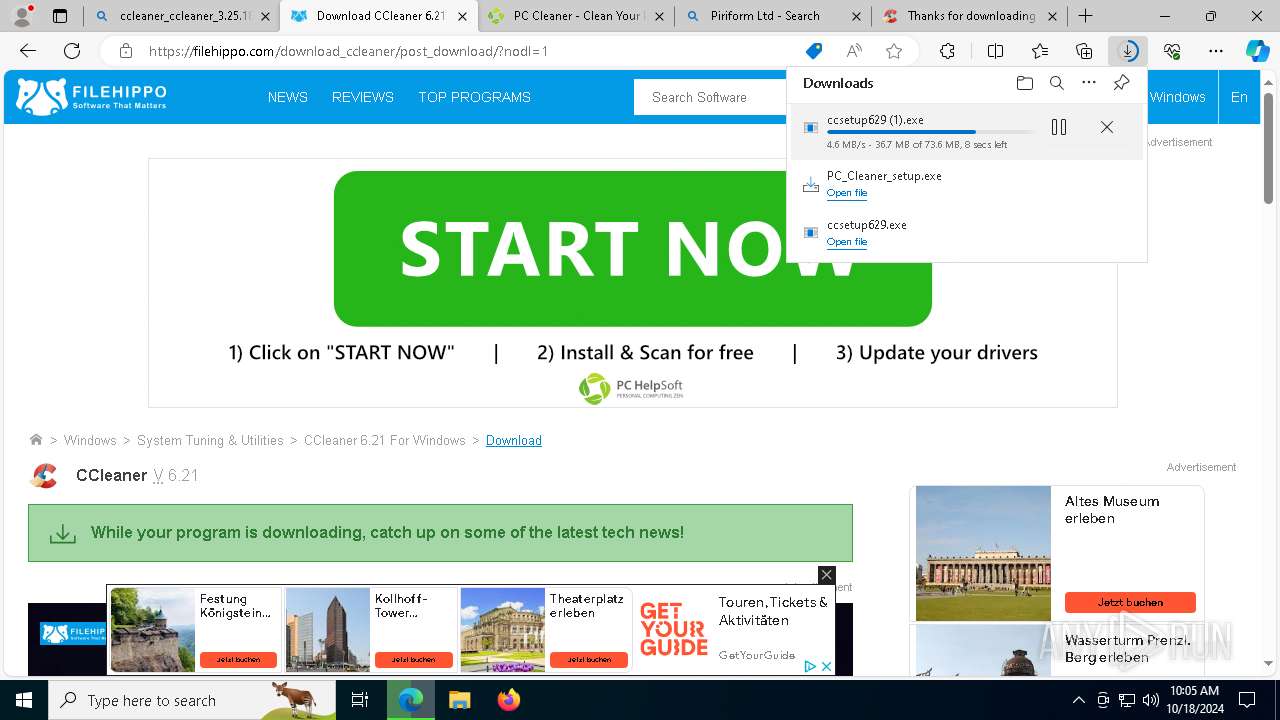Click the green START NOW banner
Viewport: 1280px width, 720px height.
(633, 249)
